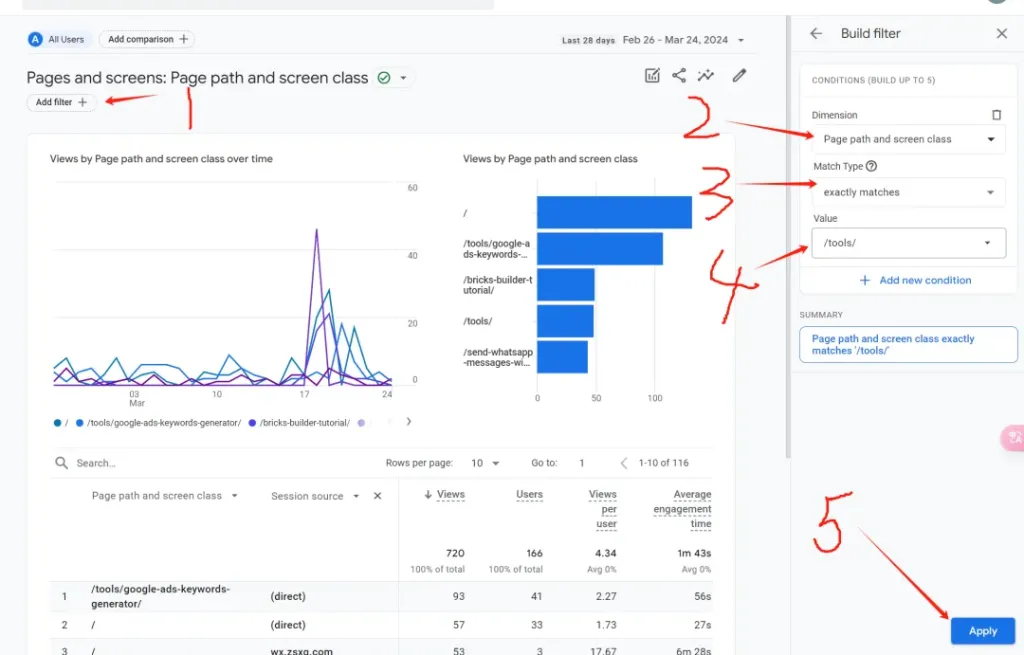Change Rows per page dropdown

(x=484, y=463)
